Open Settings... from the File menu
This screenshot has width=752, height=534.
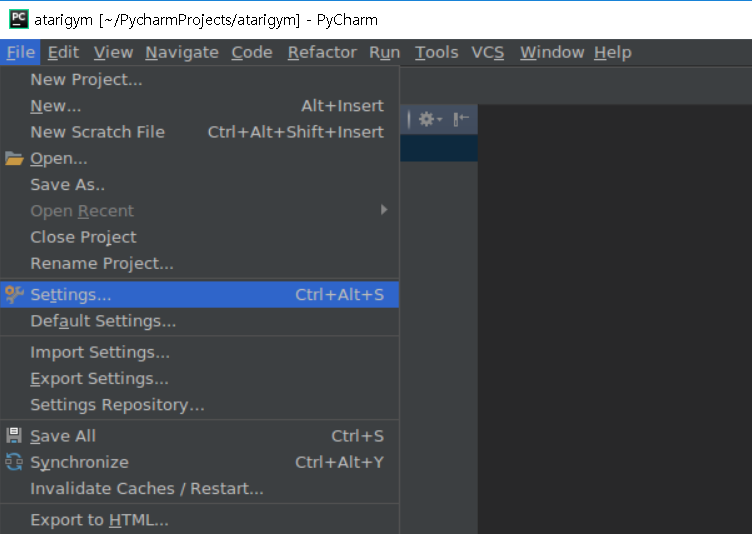200,295
